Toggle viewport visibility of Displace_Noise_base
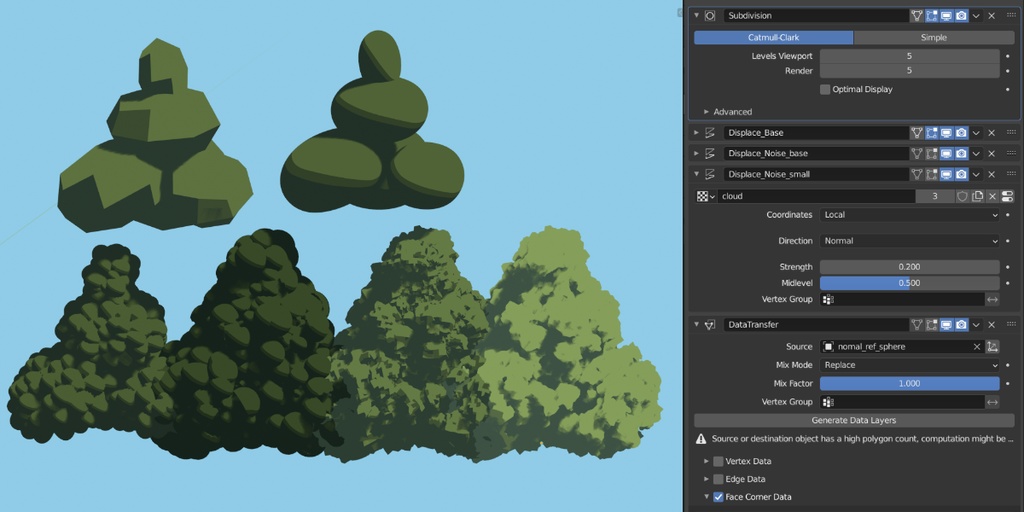Screen dimensions: 1024x512 tap(946, 153)
